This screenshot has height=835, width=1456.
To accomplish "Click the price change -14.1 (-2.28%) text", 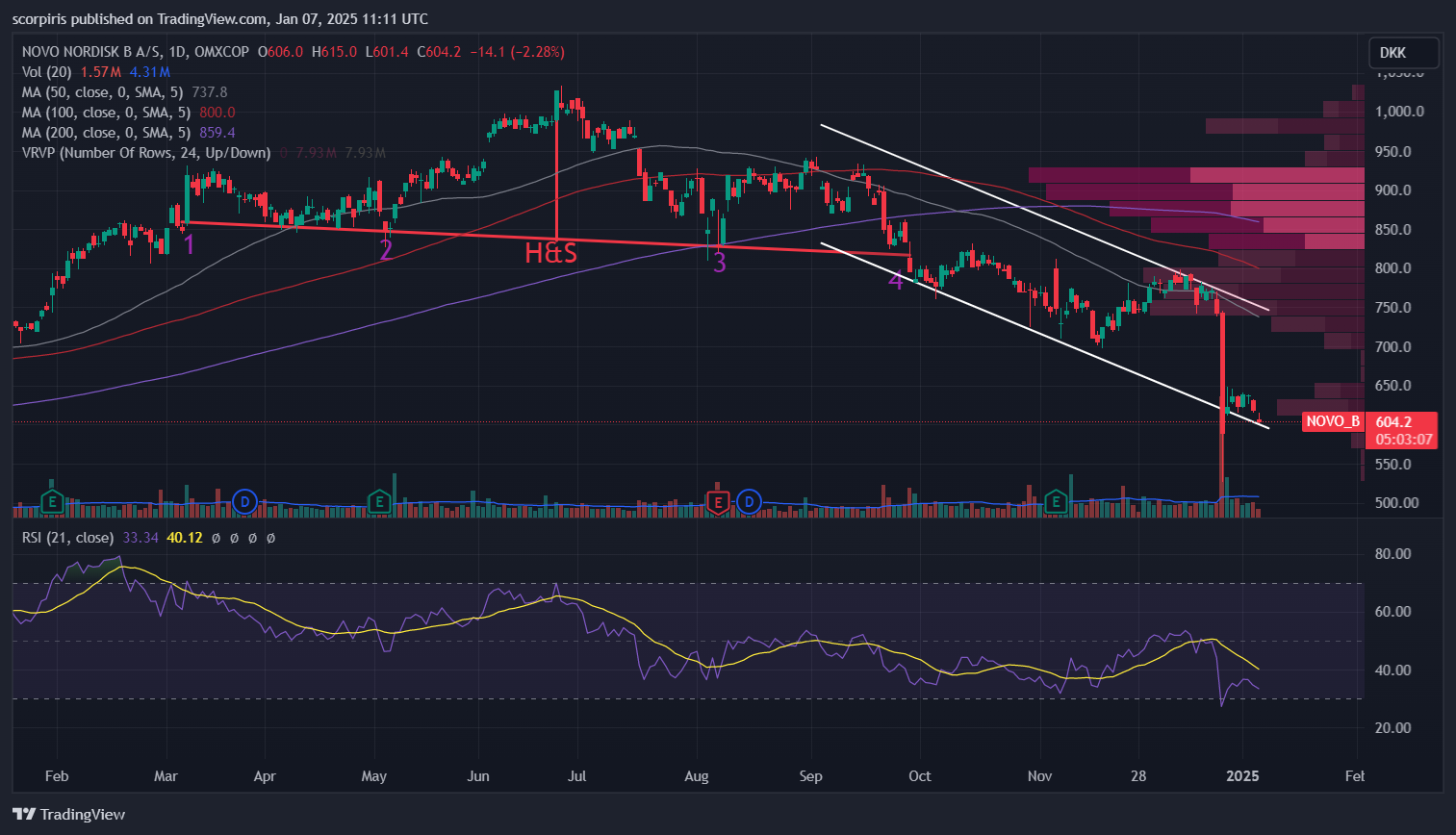I will pos(517,52).
